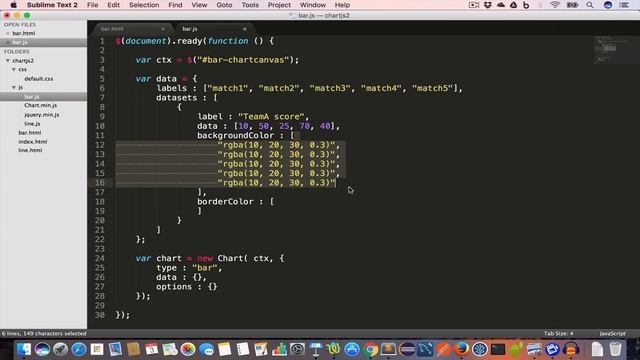Open Pages from the dock
Screen dimensions: 640x360
point(260,349)
